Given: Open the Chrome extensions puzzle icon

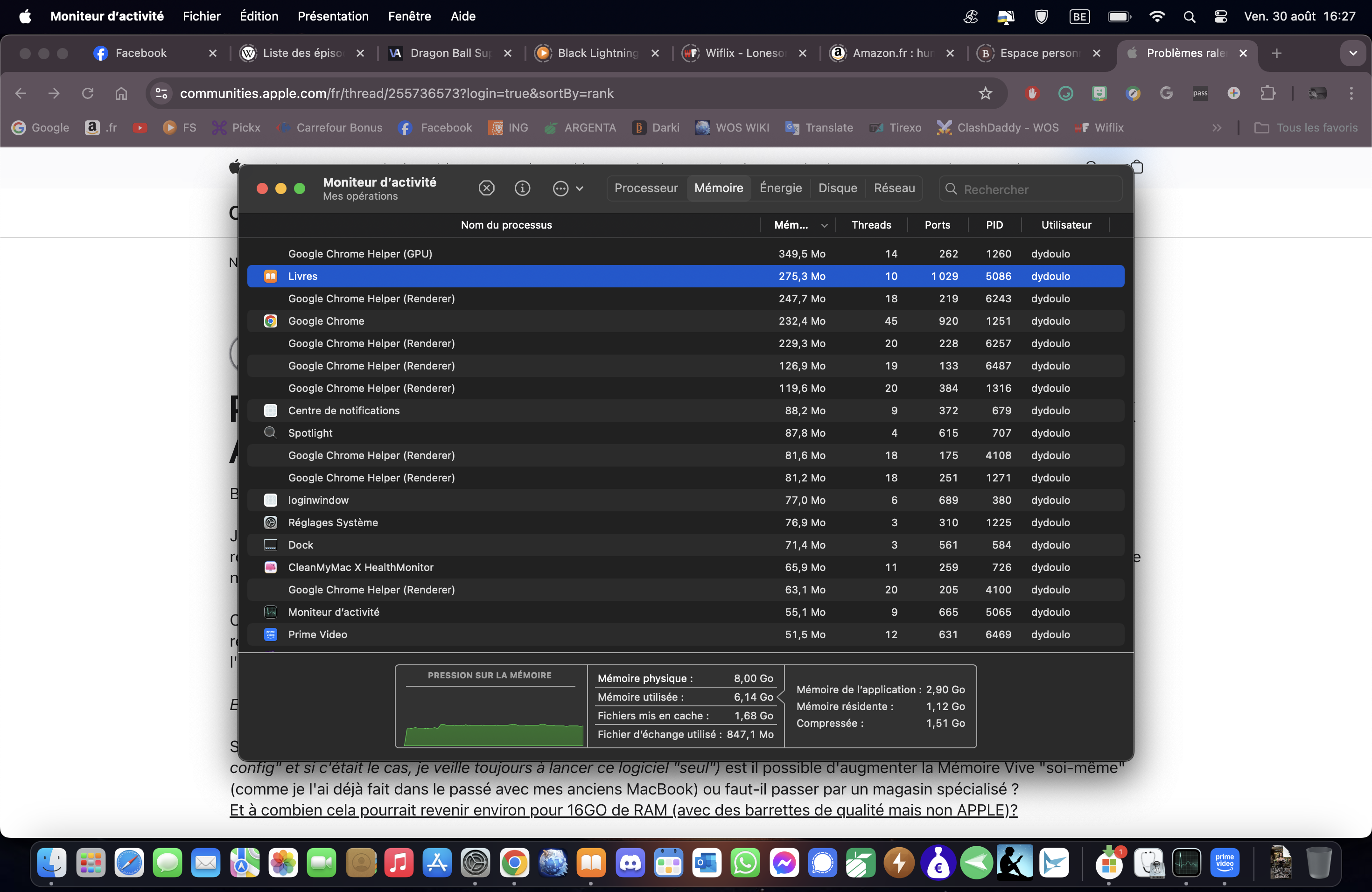Looking at the screenshot, I should (x=1267, y=93).
